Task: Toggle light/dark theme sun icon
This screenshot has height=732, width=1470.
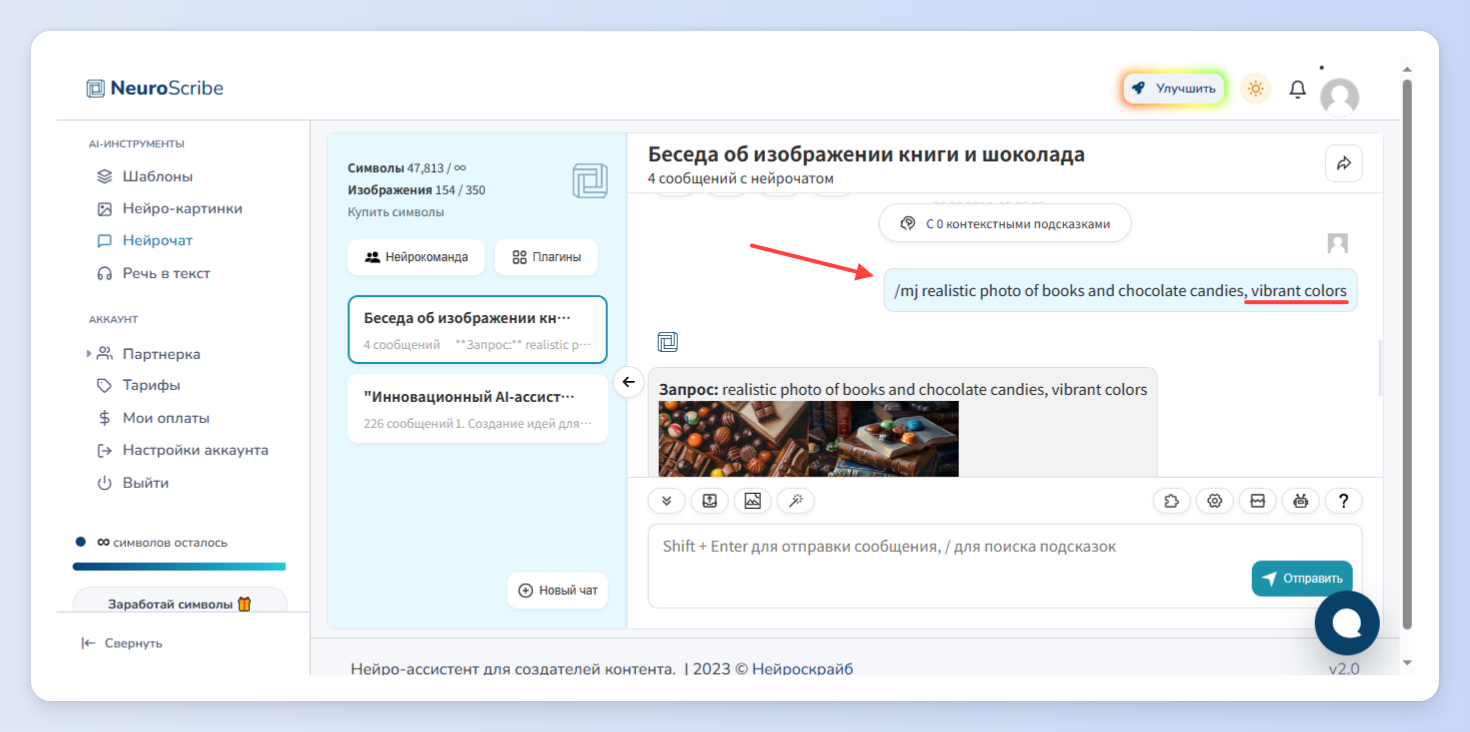Action: point(1256,88)
